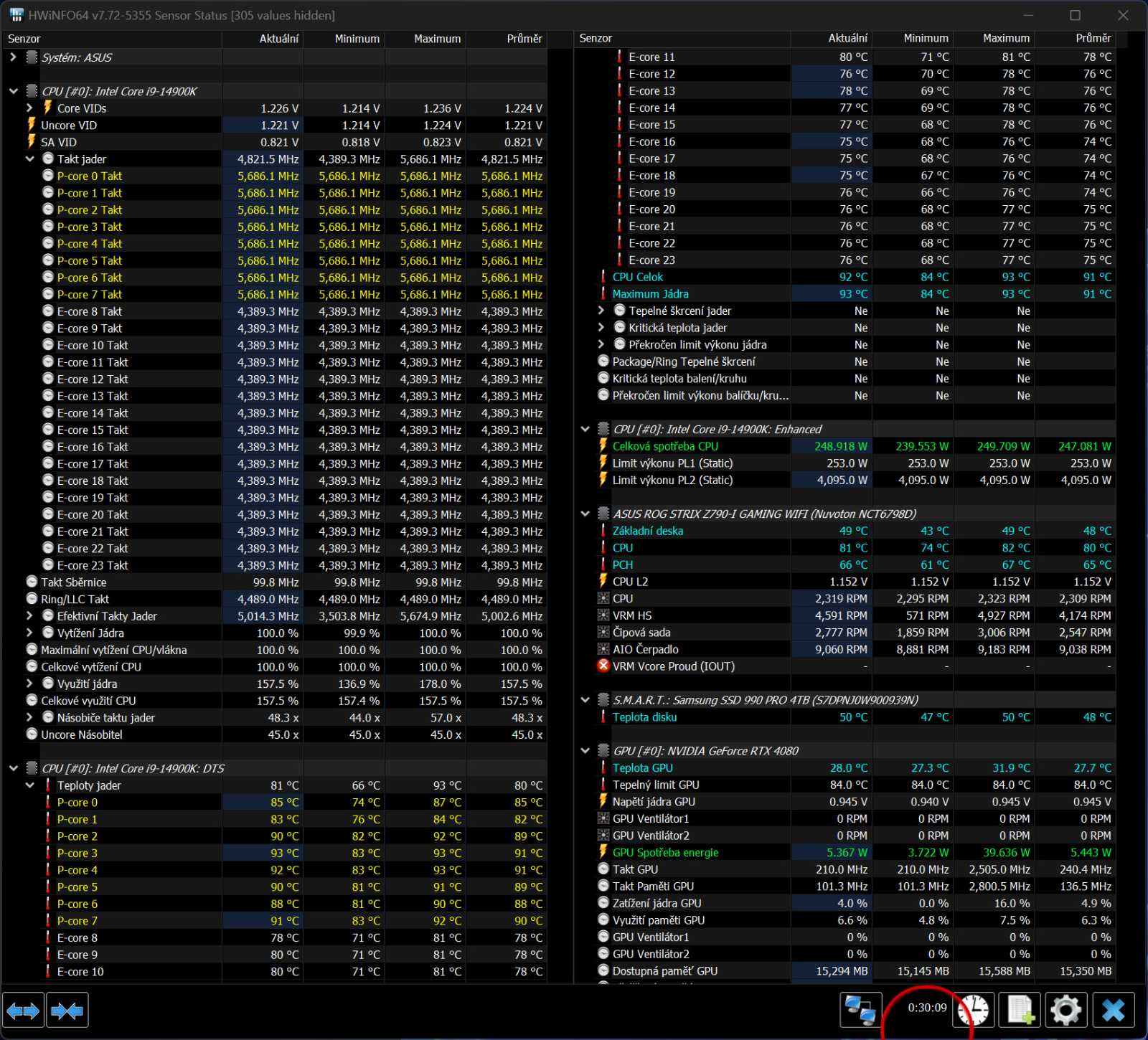Image resolution: width=1148 pixels, height=1040 pixels.
Task: Select the Kritická teplota balení/kruhu row
Action: [x=846, y=379]
